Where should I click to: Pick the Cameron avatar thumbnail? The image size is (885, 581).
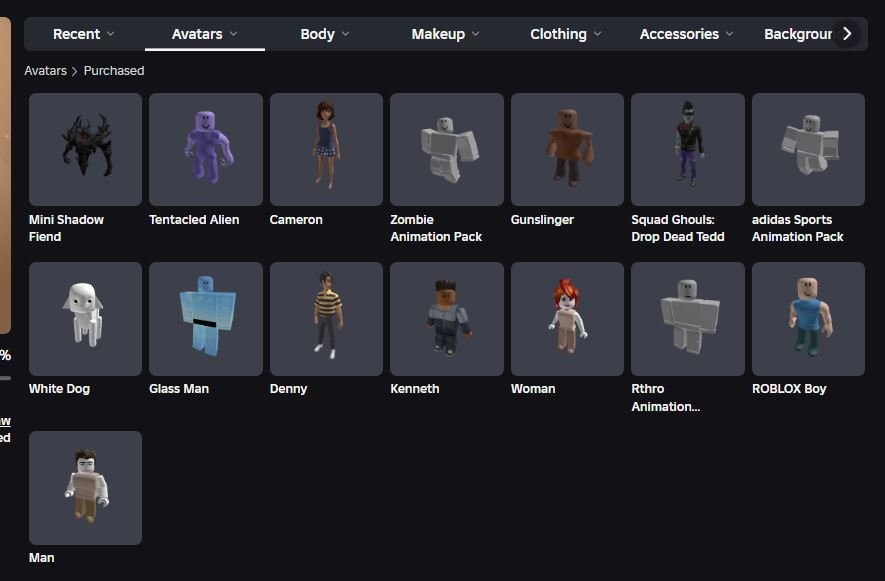tap(326, 150)
